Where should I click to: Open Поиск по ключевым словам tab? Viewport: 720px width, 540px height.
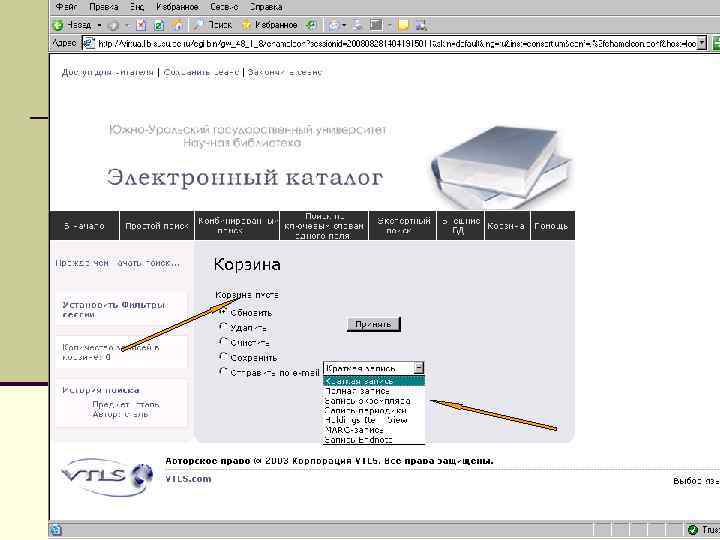pos(324,226)
